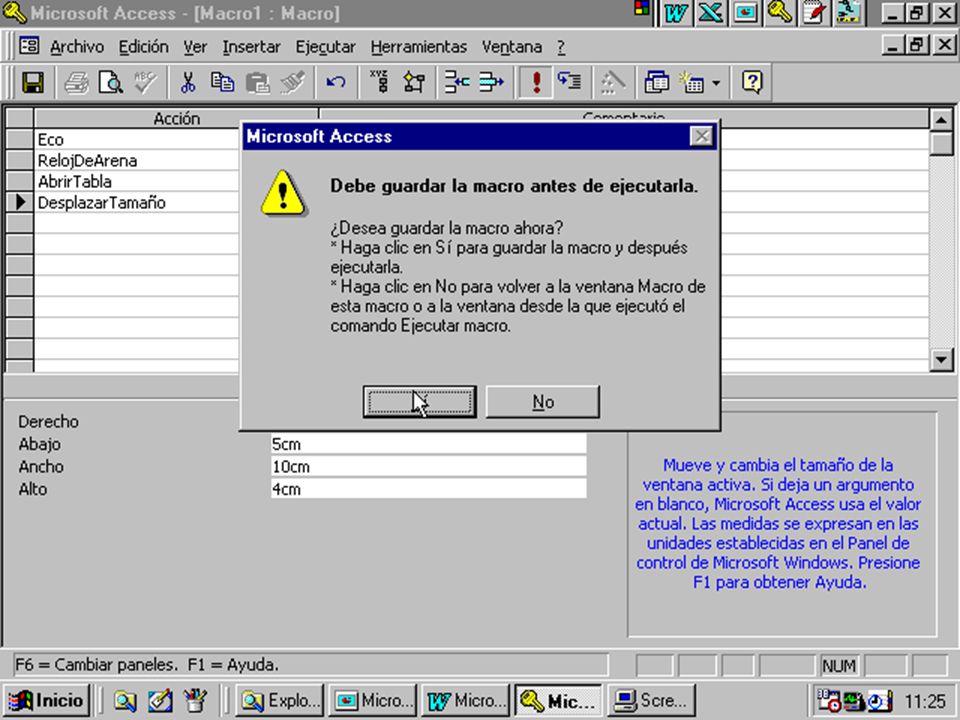Click the Abajo argument field showing 5cm
The width and height of the screenshot is (960, 720).
[429, 444]
